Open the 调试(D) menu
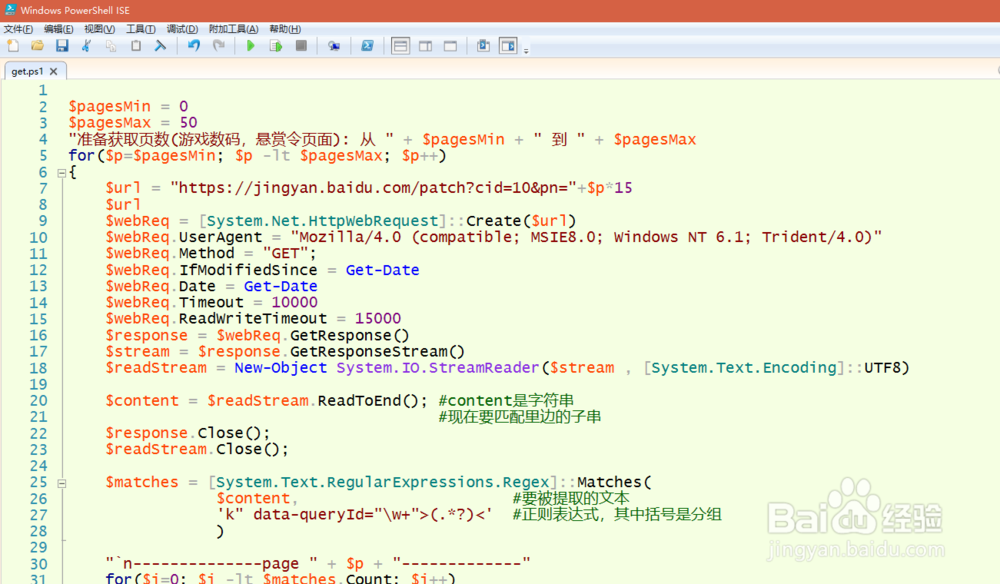 click(182, 29)
